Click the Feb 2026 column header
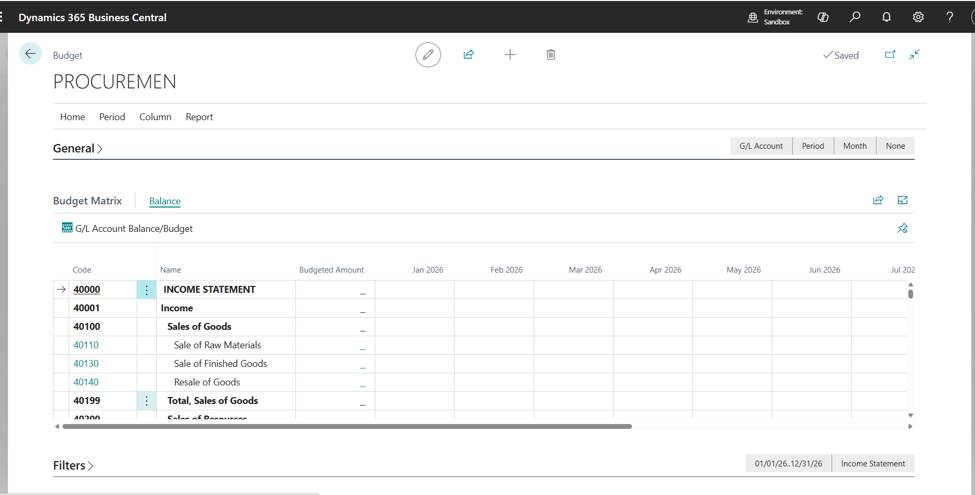Image resolution: width=975 pixels, height=495 pixels. click(506, 270)
